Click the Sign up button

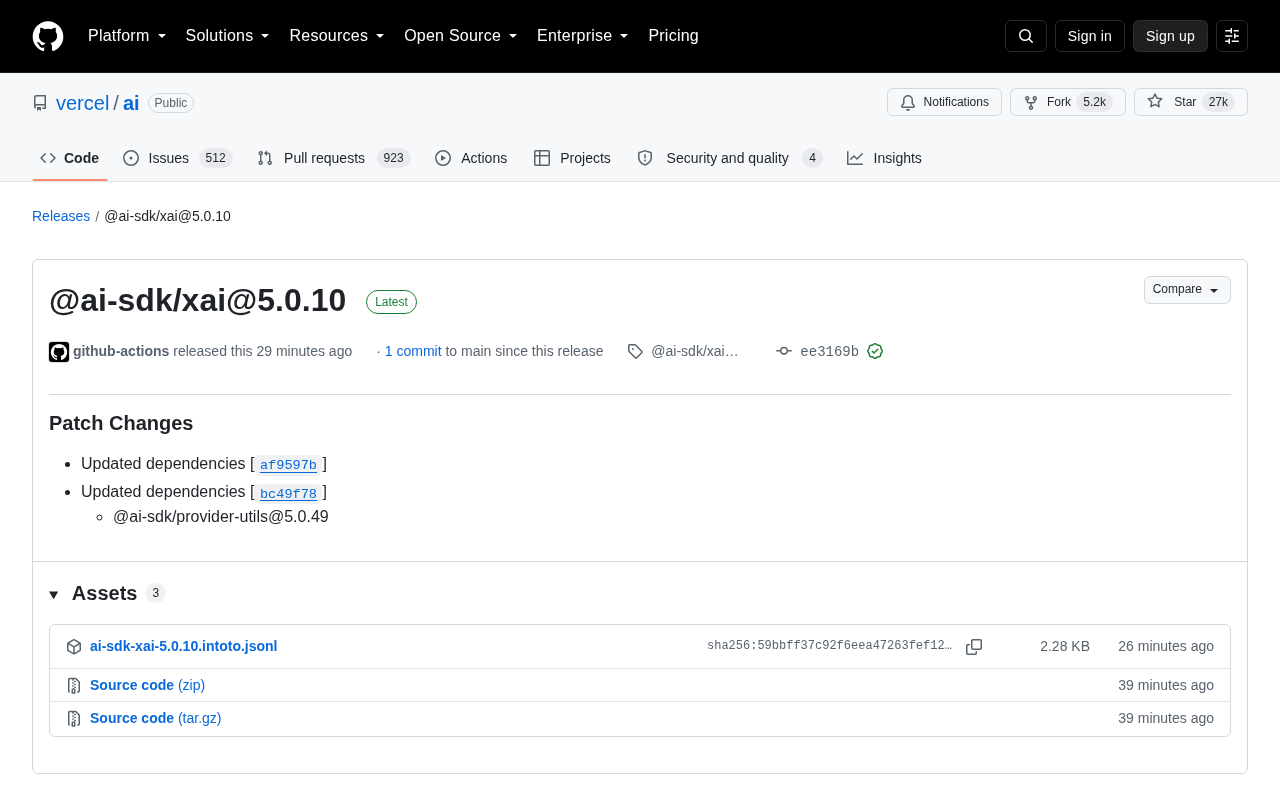(1170, 36)
